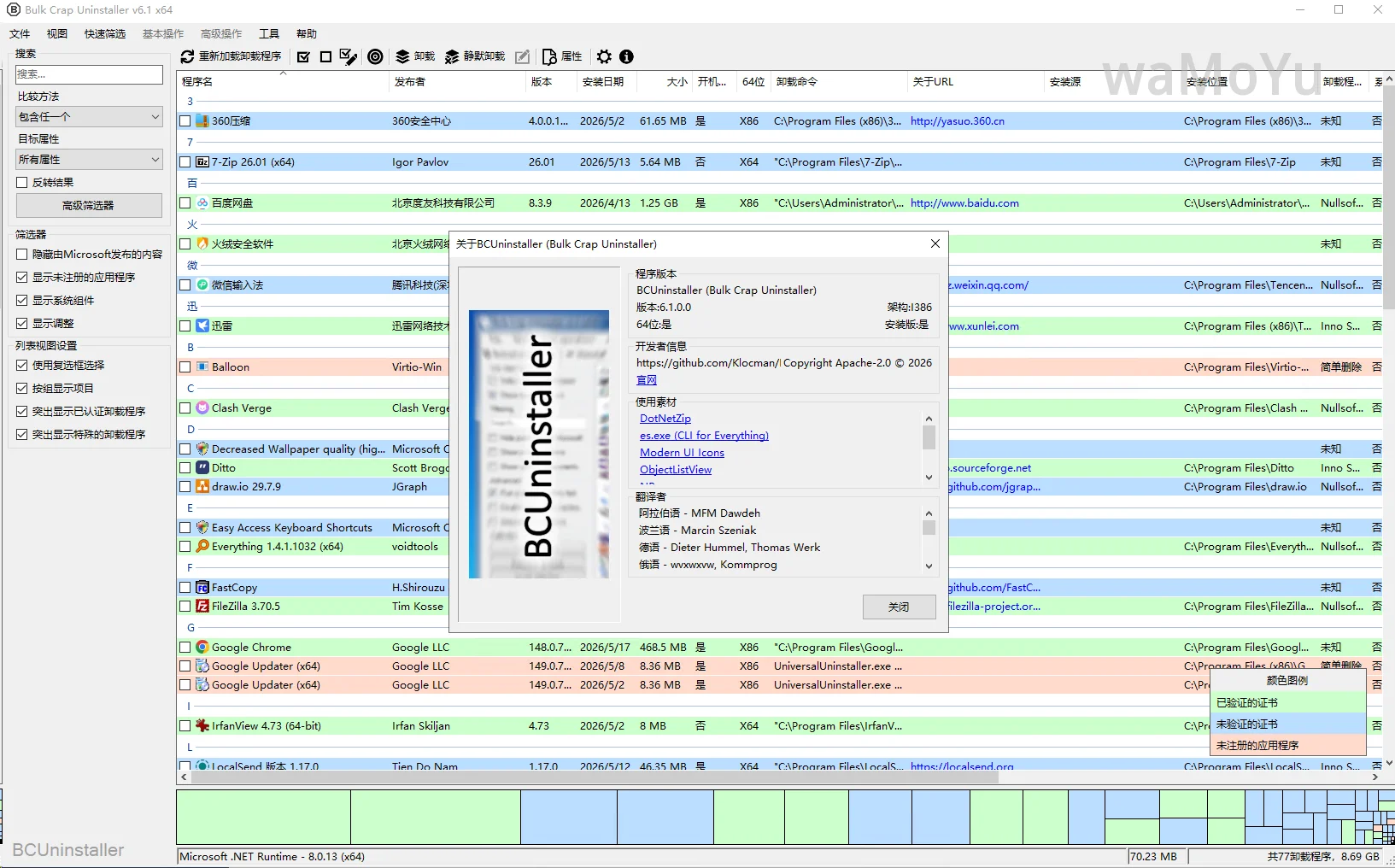
Task: Click 关闭 button in the About dialog
Action: (x=899, y=607)
